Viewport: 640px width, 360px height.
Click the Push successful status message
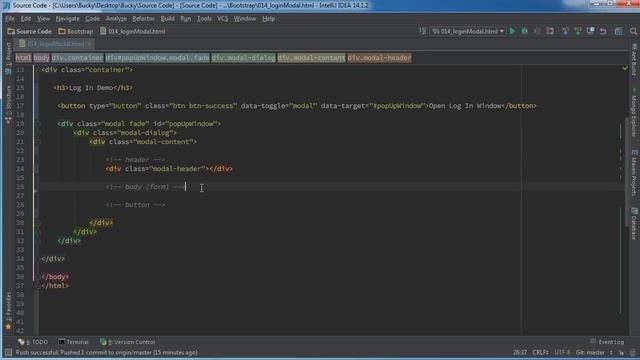[107, 352]
